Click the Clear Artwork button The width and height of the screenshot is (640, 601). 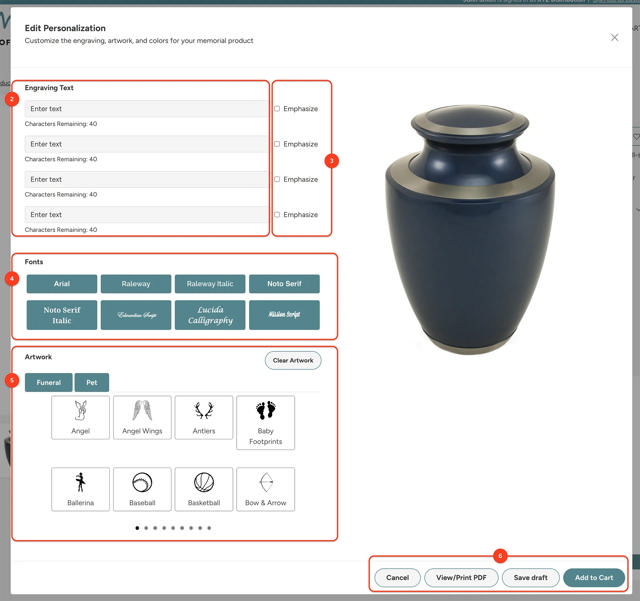click(293, 361)
